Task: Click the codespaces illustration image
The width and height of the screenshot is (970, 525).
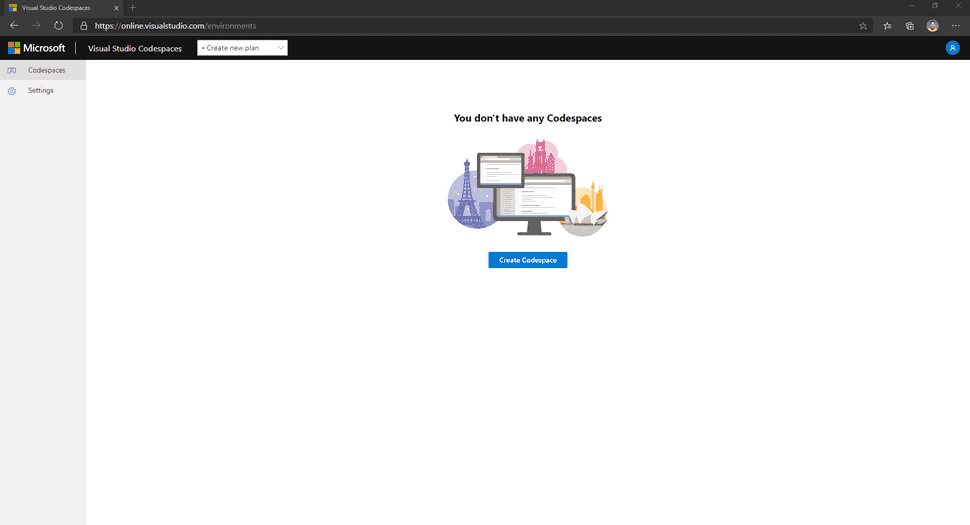Action: pos(528,188)
